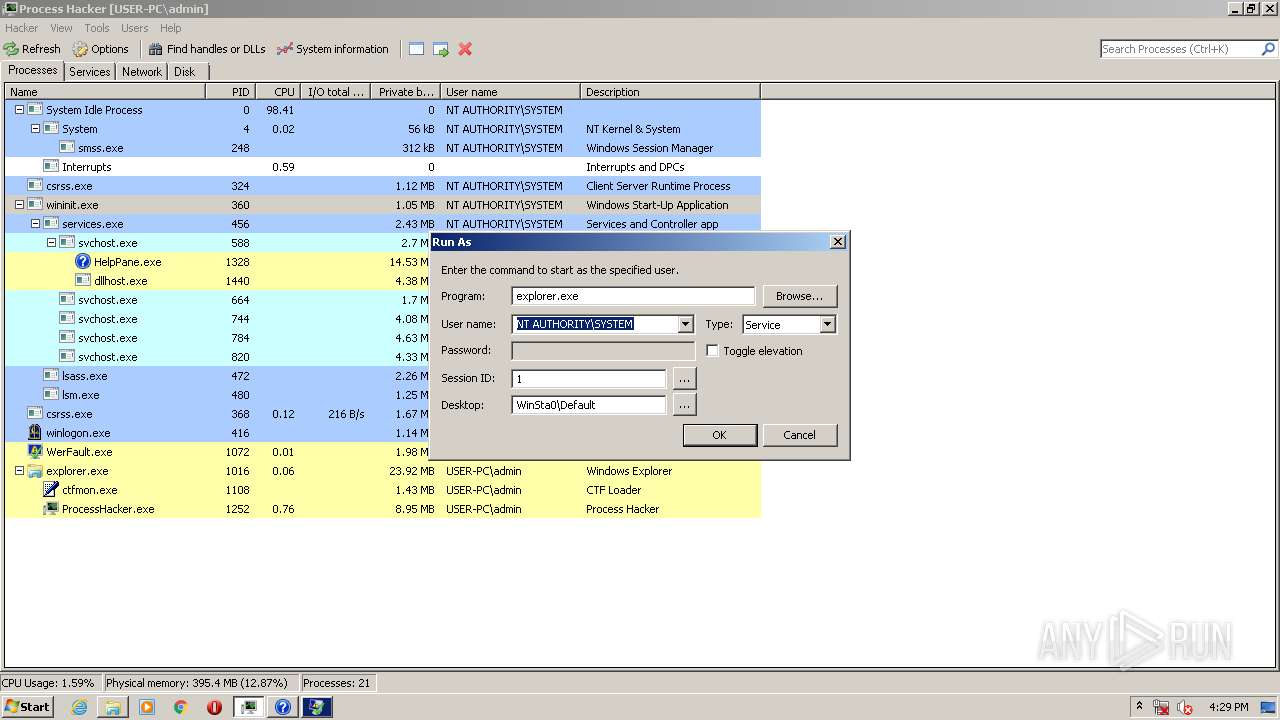This screenshot has height=720, width=1280.
Task: Cancel the Run As dialog
Action: click(x=799, y=435)
